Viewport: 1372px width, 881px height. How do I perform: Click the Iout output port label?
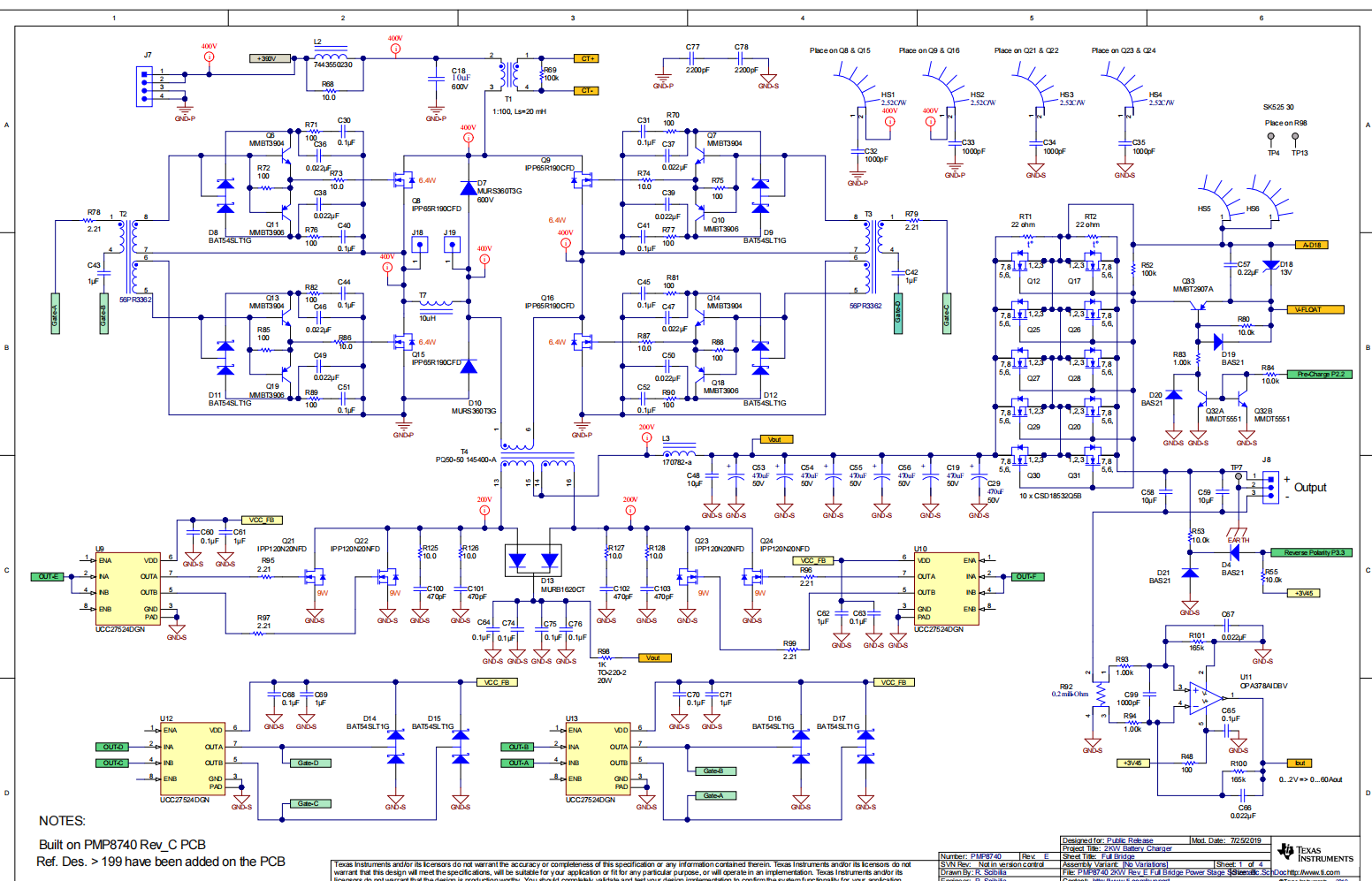(x=1299, y=763)
